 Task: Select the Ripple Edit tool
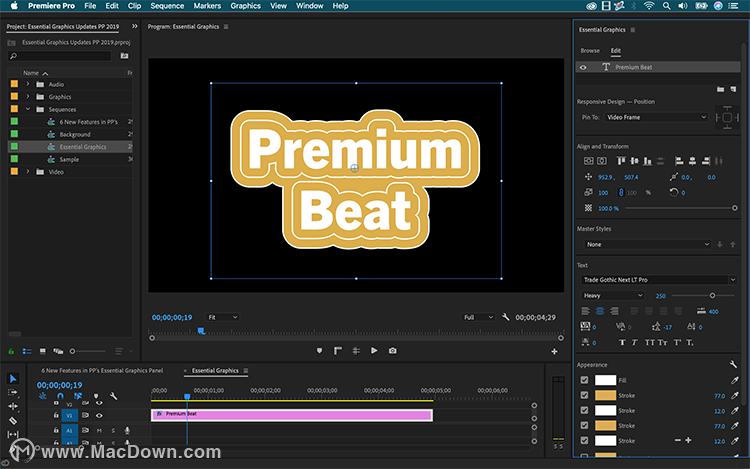(13, 406)
